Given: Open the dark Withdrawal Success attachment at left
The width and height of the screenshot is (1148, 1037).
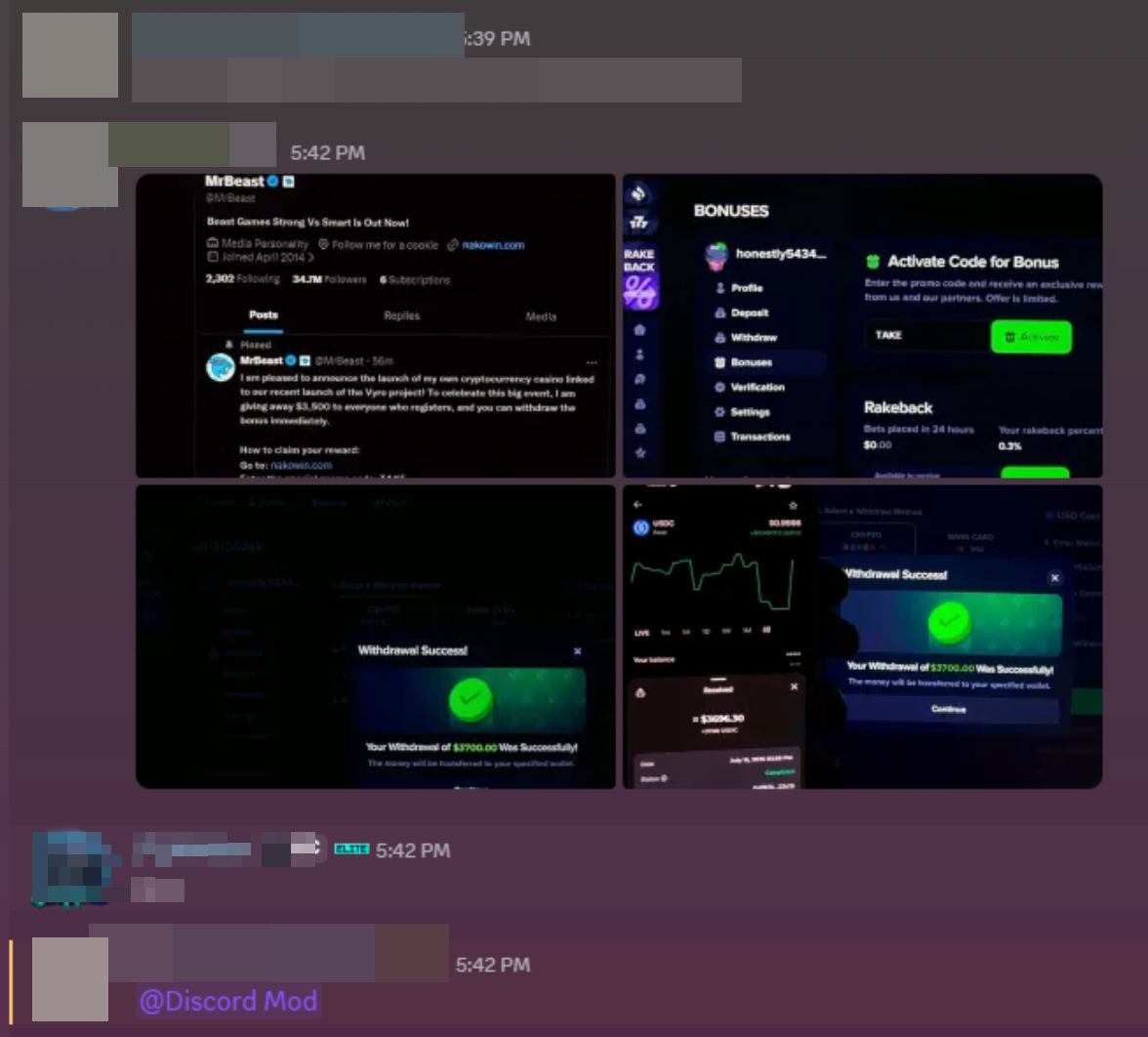Looking at the screenshot, I should click(x=376, y=637).
